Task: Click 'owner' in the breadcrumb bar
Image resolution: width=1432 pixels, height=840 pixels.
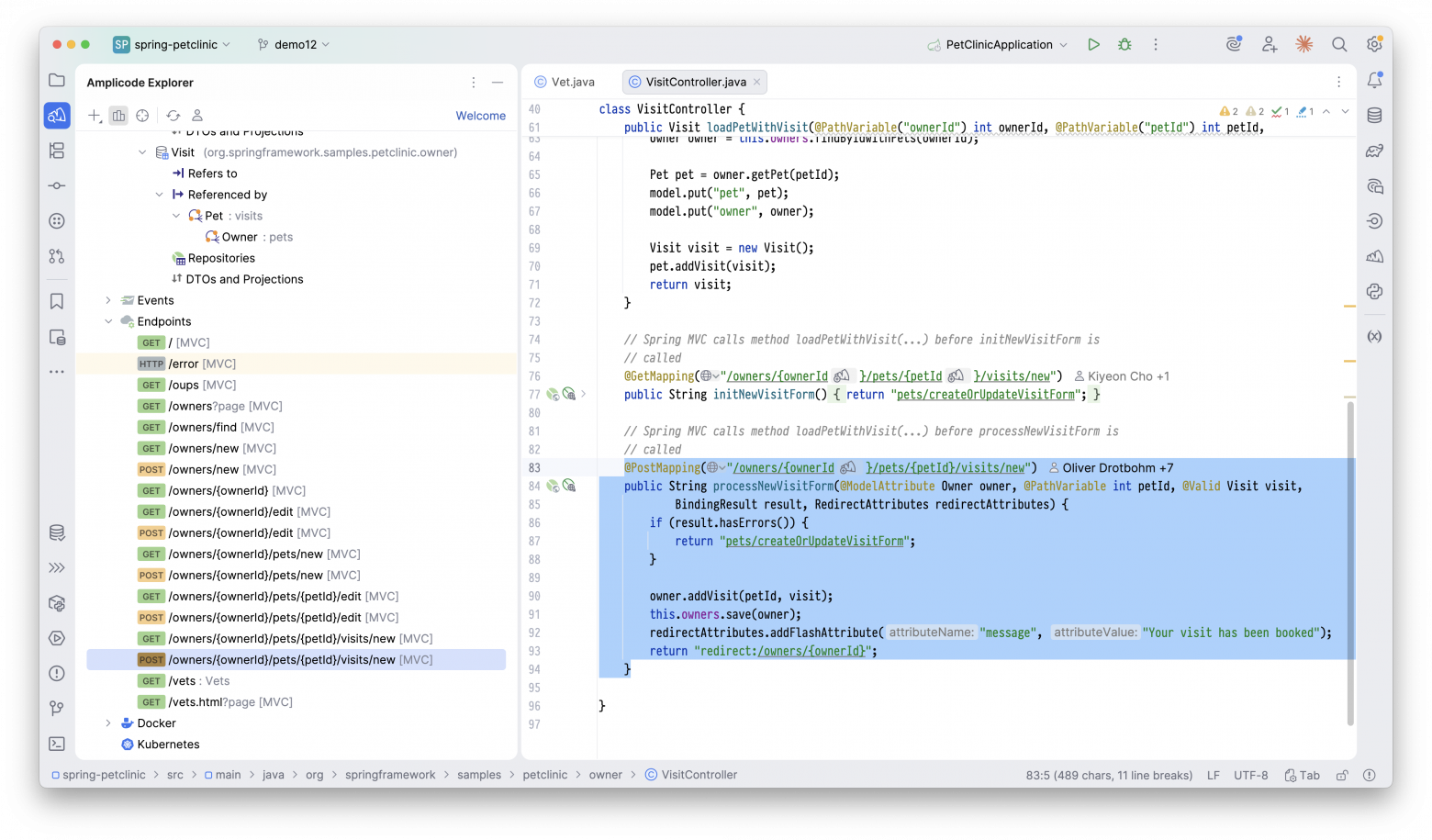Action: point(606,775)
